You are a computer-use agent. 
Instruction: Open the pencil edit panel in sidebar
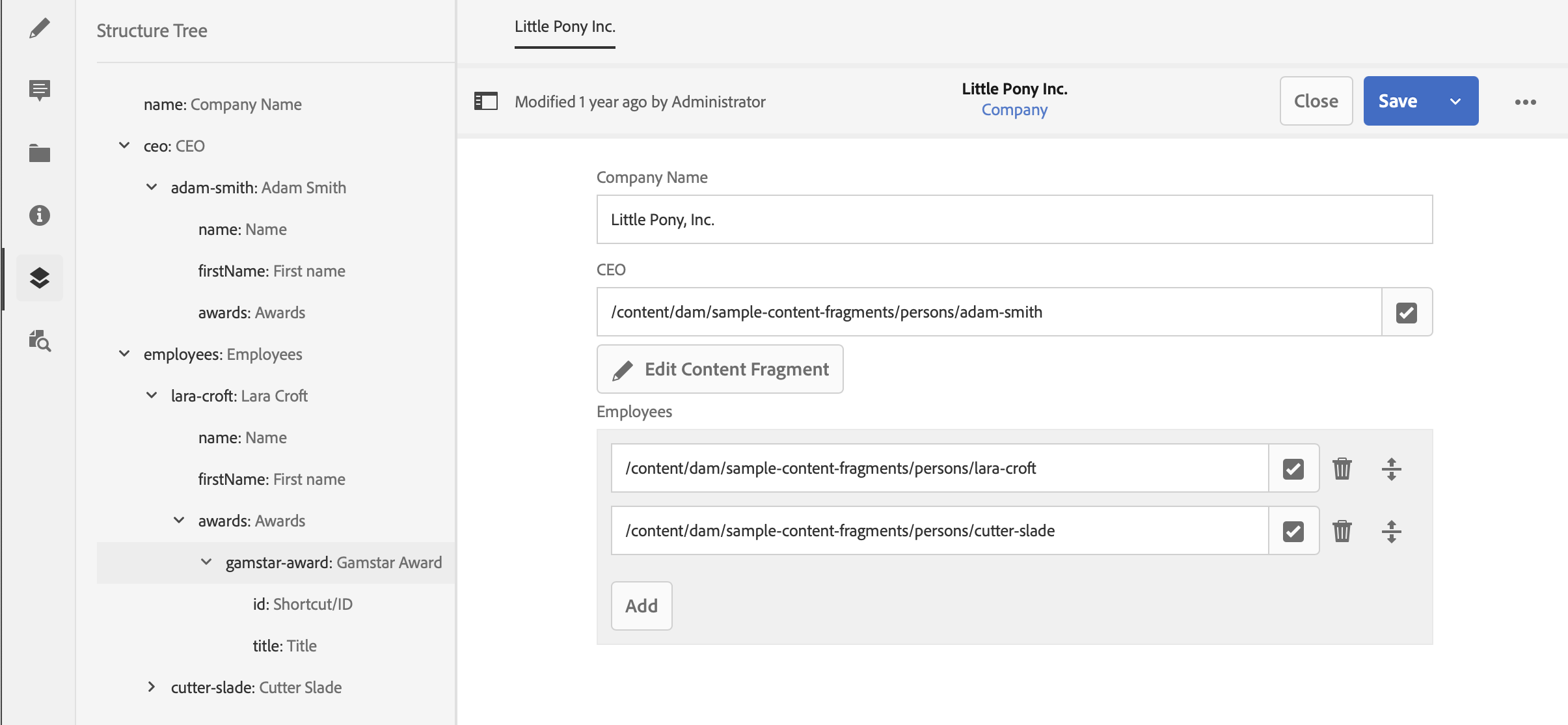(x=40, y=28)
